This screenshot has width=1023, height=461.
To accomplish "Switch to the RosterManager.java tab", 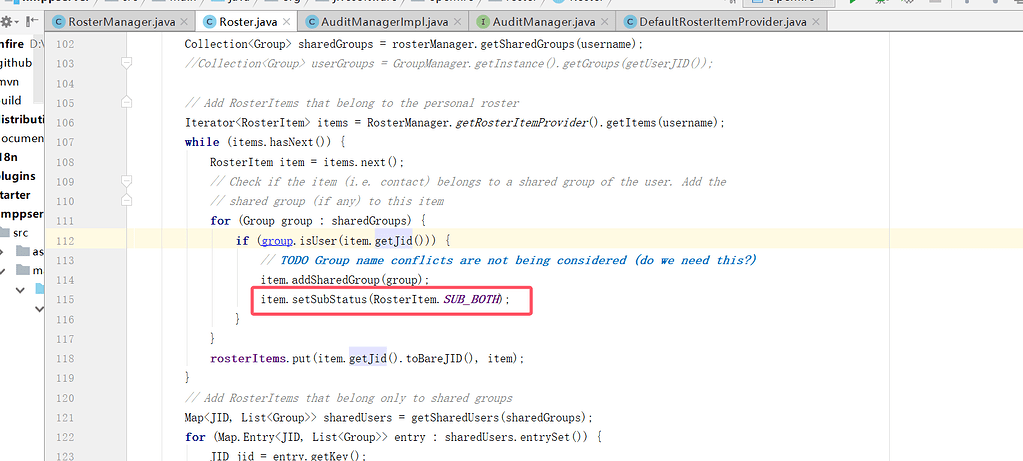I will [119, 20].
